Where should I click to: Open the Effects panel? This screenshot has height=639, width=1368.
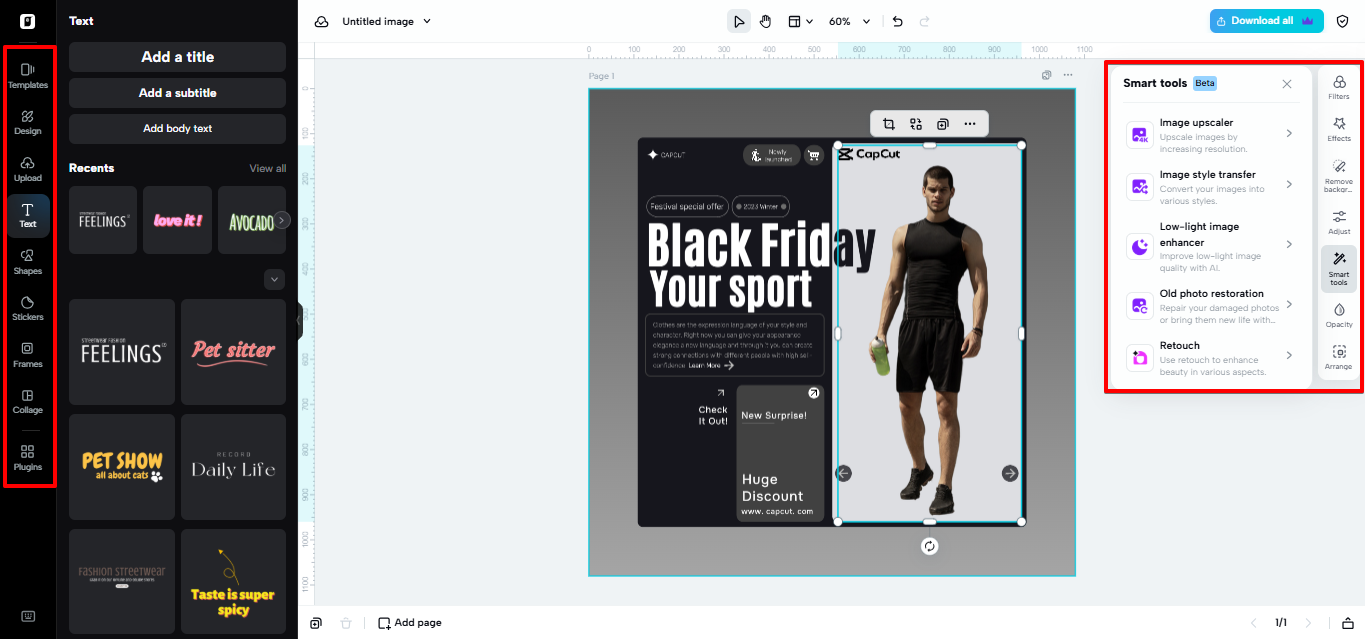coord(1339,130)
